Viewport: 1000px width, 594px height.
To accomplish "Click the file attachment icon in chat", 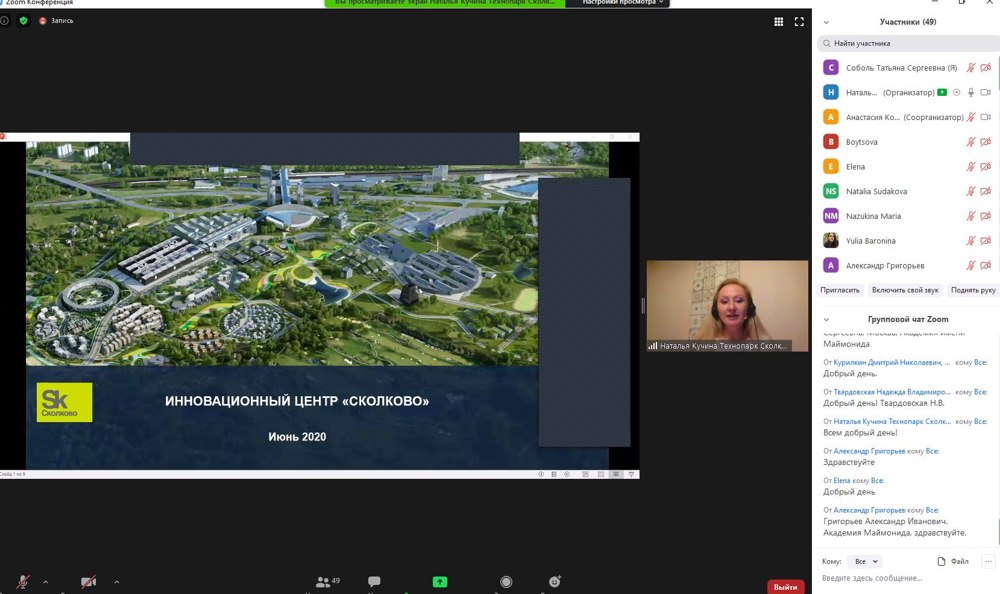I will click(x=941, y=561).
